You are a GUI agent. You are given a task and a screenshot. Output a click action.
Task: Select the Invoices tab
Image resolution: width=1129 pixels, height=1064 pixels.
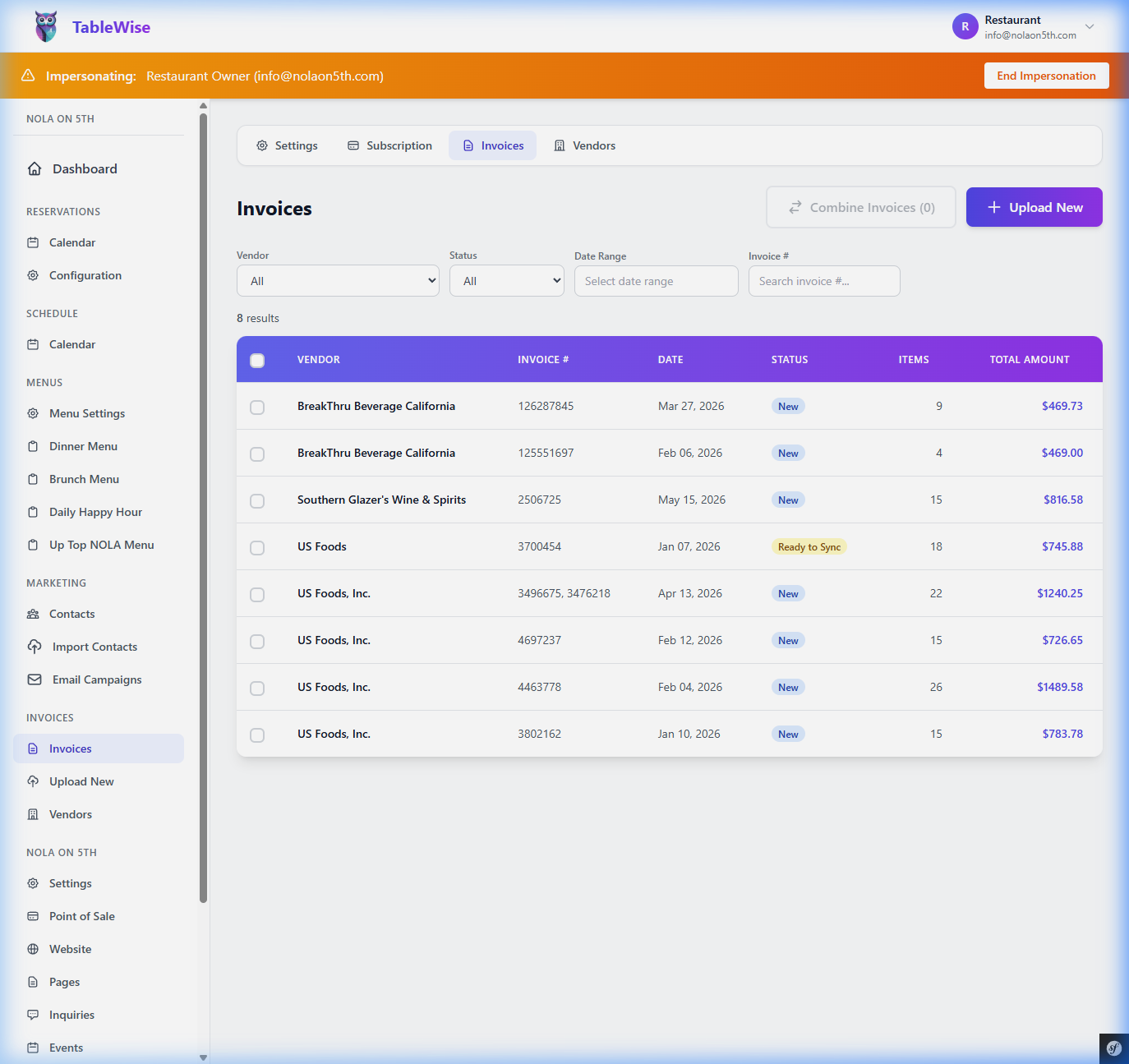(x=492, y=145)
